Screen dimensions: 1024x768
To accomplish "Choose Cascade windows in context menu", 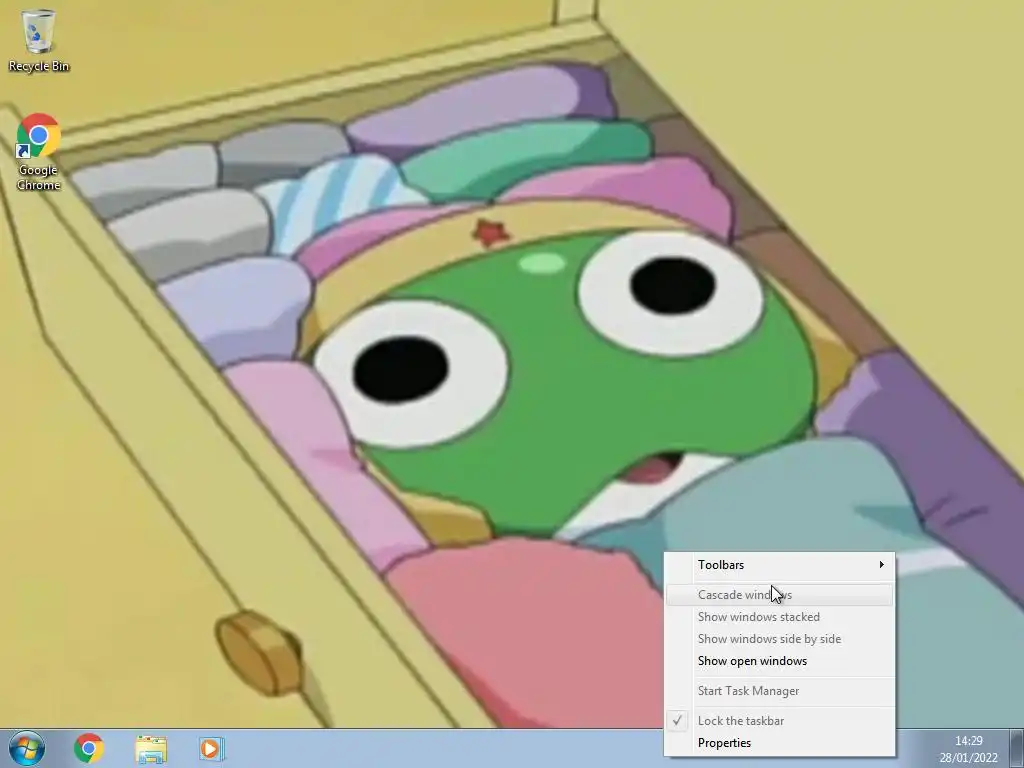I will tap(780, 595).
